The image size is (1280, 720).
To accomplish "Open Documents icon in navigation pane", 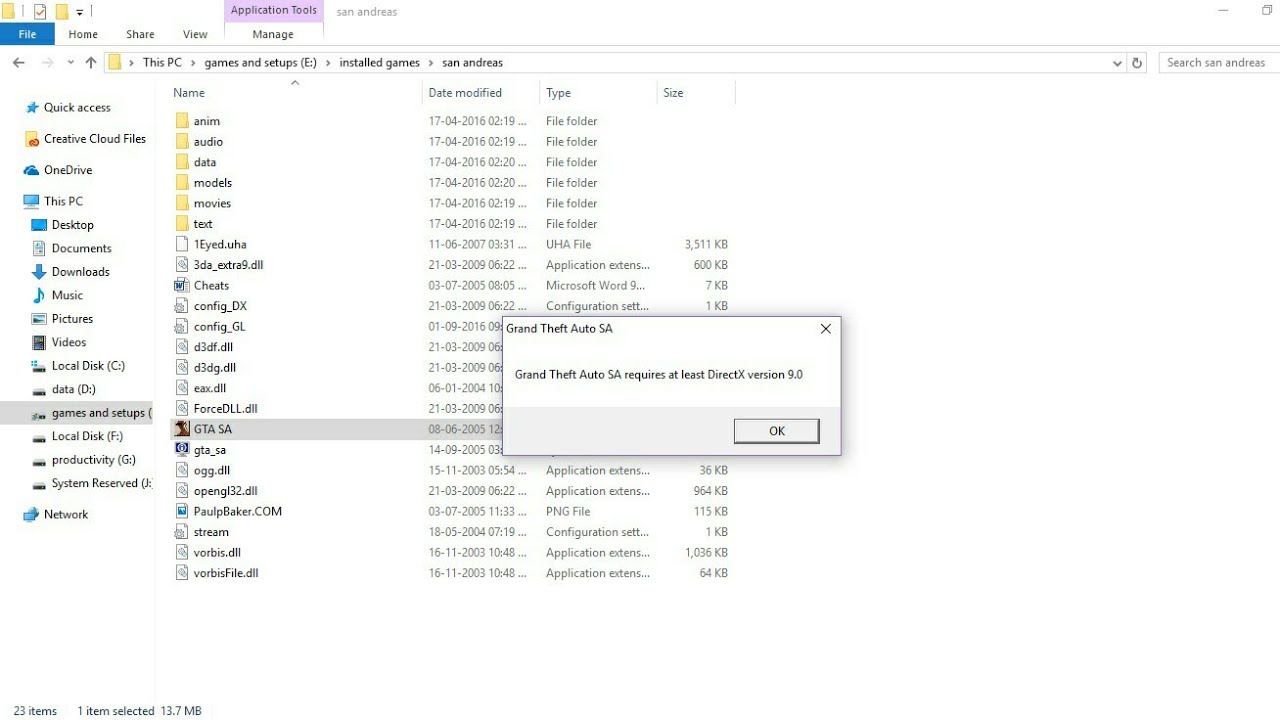I will (39, 248).
